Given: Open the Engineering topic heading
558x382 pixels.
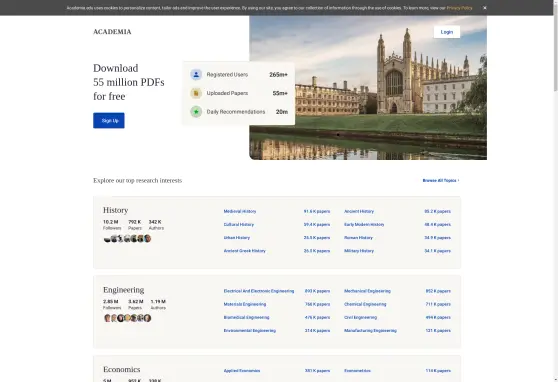Looking at the screenshot, I should coord(123,290).
